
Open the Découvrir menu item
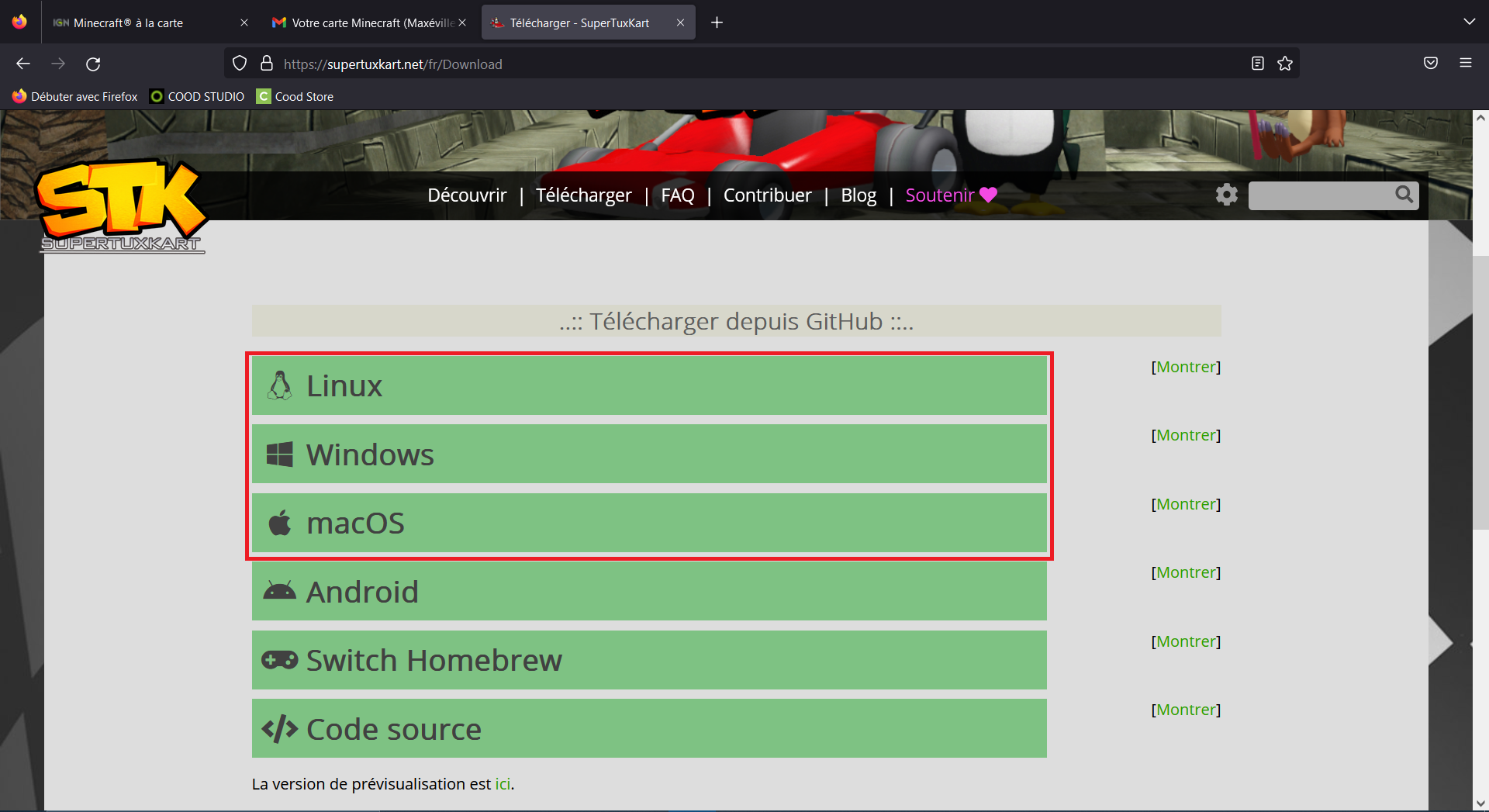pyautogui.click(x=467, y=195)
